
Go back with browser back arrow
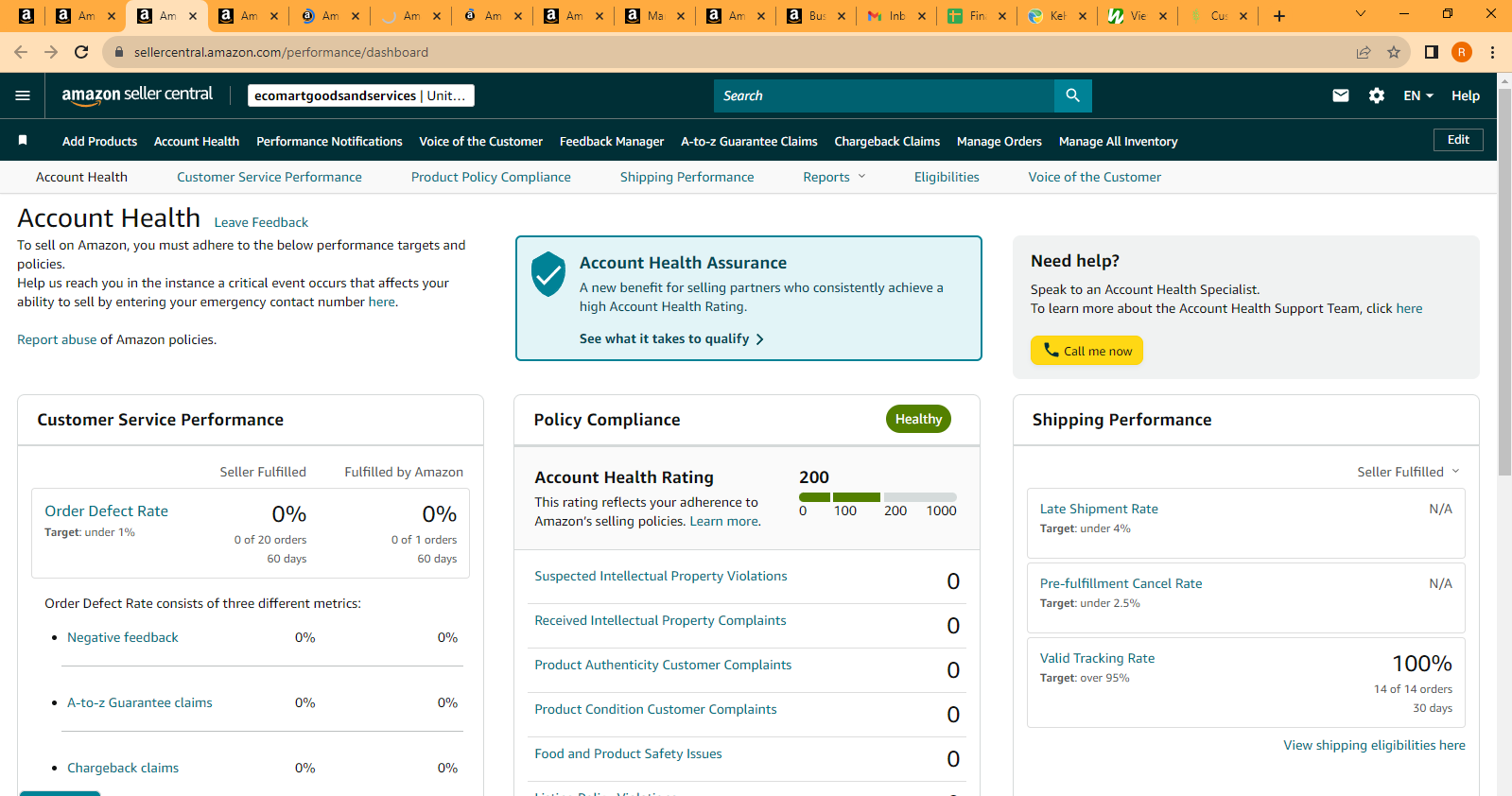pos(21,52)
